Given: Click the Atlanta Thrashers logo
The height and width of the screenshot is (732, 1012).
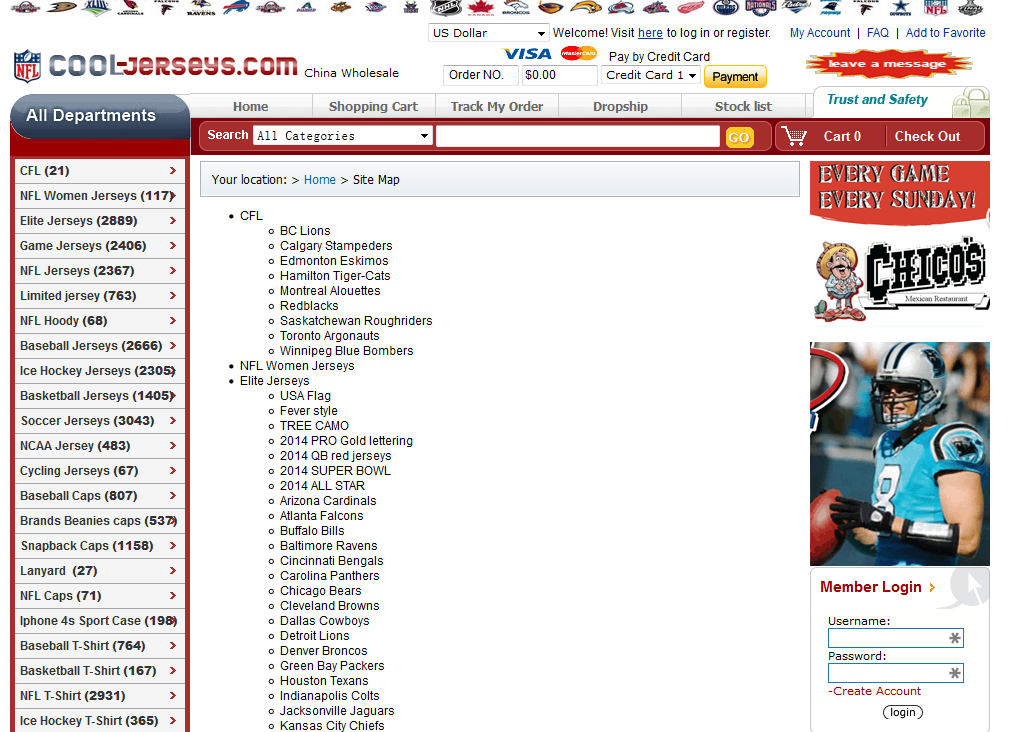Looking at the screenshot, I should (x=551, y=7).
